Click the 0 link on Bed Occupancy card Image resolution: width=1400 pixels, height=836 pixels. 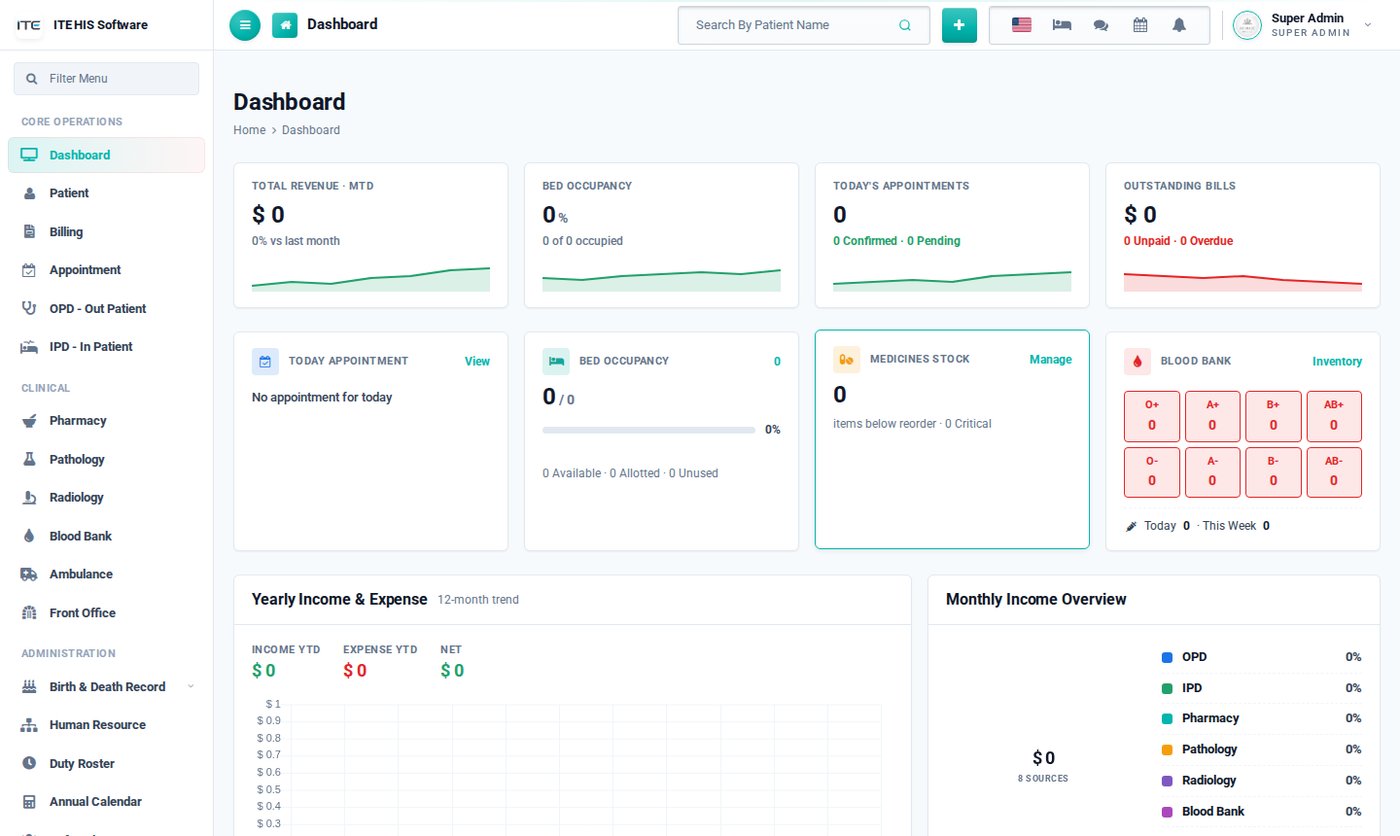click(777, 361)
